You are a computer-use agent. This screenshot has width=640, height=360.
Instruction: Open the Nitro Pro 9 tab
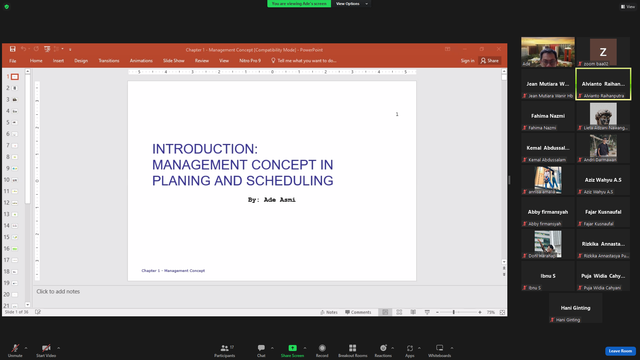(250, 61)
